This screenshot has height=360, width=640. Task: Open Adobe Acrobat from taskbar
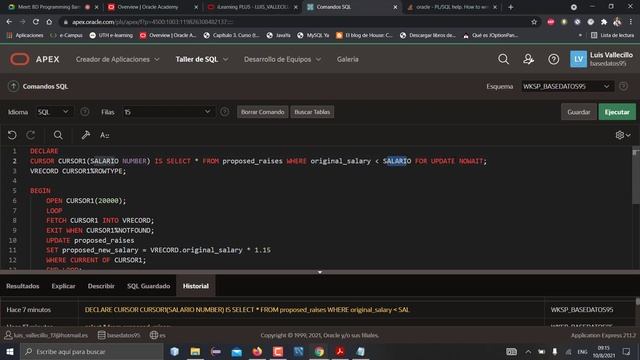(x=340, y=351)
